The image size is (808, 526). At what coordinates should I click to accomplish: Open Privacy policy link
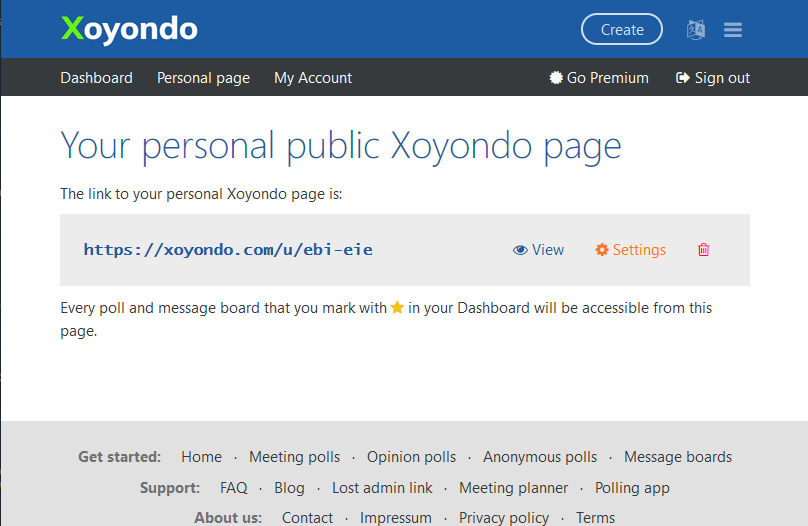coord(504,518)
